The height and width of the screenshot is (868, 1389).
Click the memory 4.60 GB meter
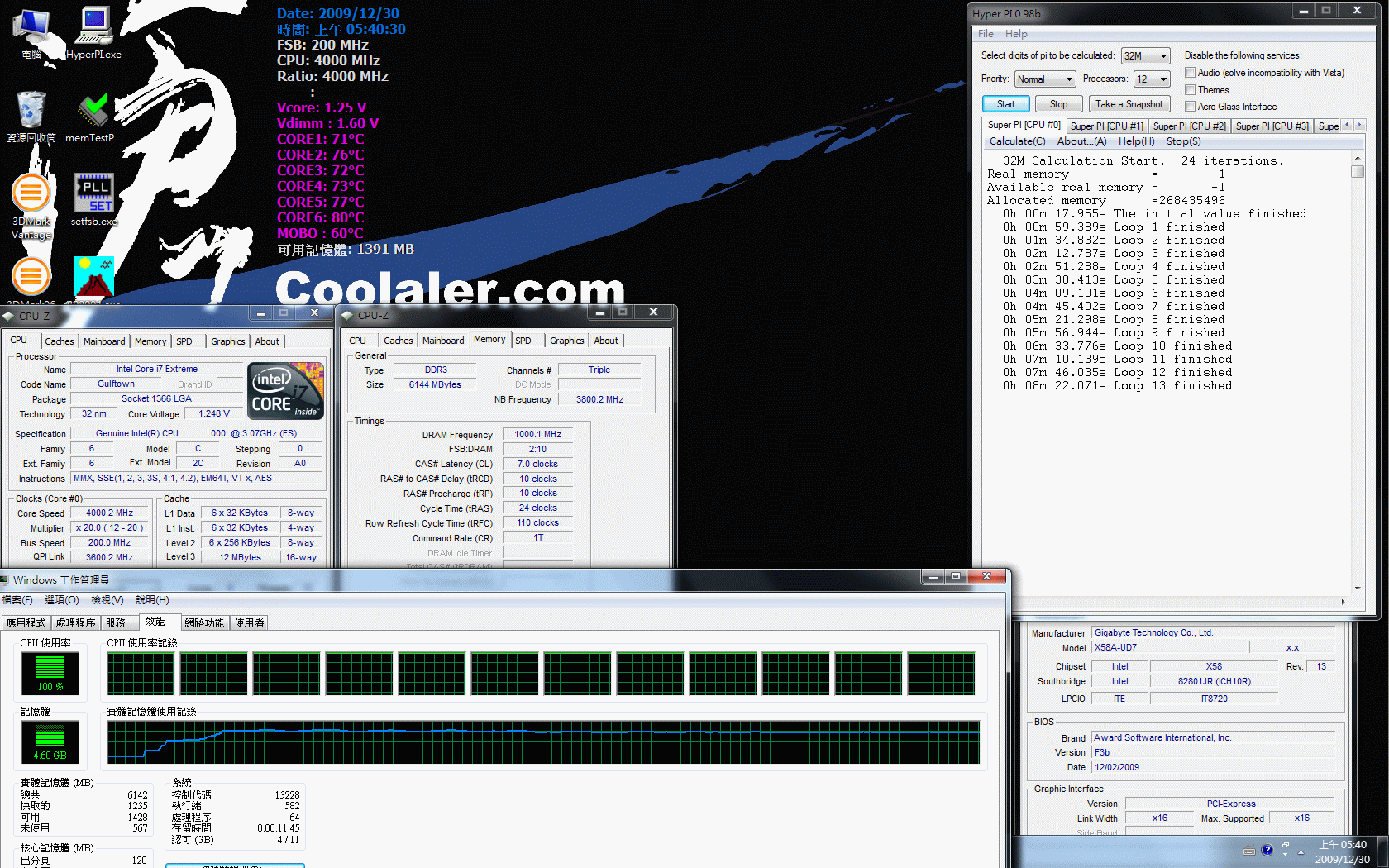[x=50, y=742]
